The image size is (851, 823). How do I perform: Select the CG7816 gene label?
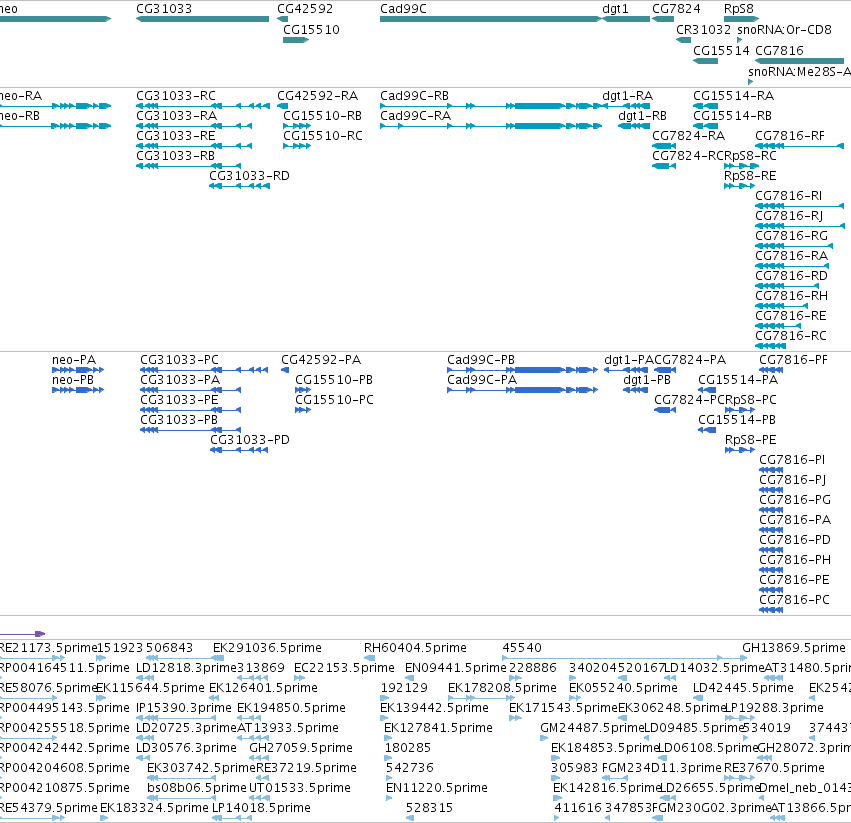(x=779, y=50)
